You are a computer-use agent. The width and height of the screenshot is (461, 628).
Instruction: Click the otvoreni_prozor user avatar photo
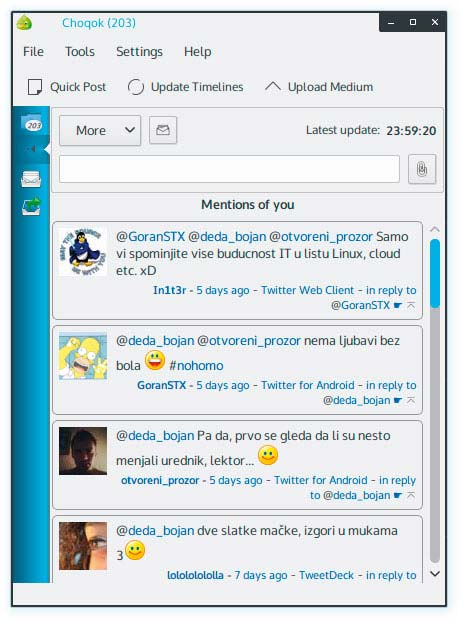[x=83, y=451]
